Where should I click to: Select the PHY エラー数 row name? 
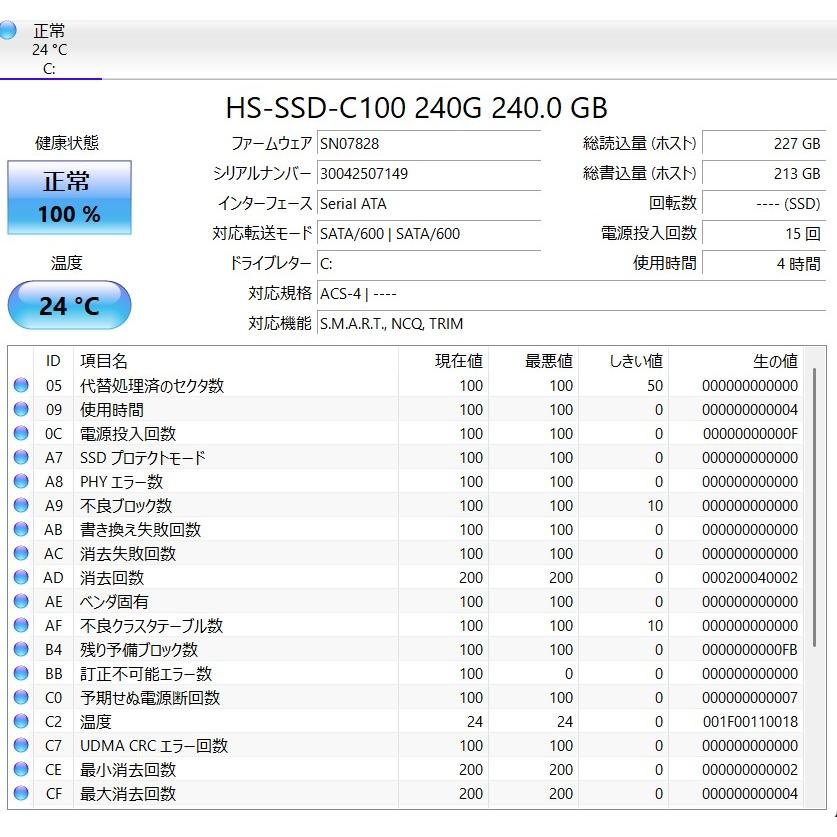[x=121, y=481]
